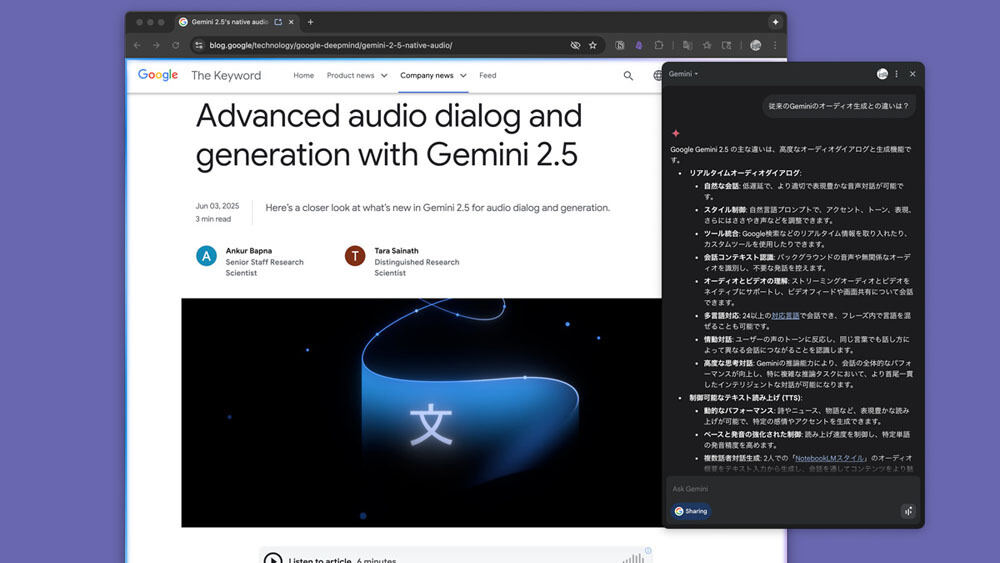Click the Ask Gemini input field
This screenshot has height=563, width=1000.
pyautogui.click(x=793, y=489)
